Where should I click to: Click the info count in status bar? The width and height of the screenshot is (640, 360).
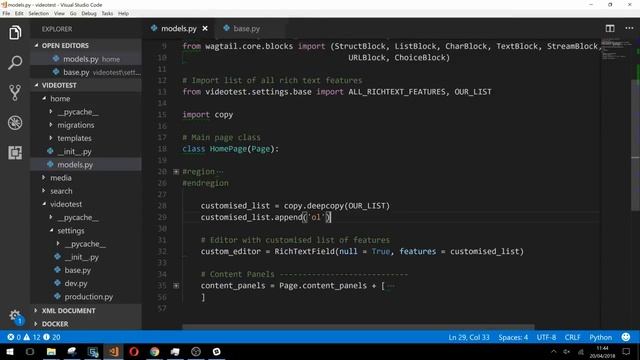pos(51,337)
